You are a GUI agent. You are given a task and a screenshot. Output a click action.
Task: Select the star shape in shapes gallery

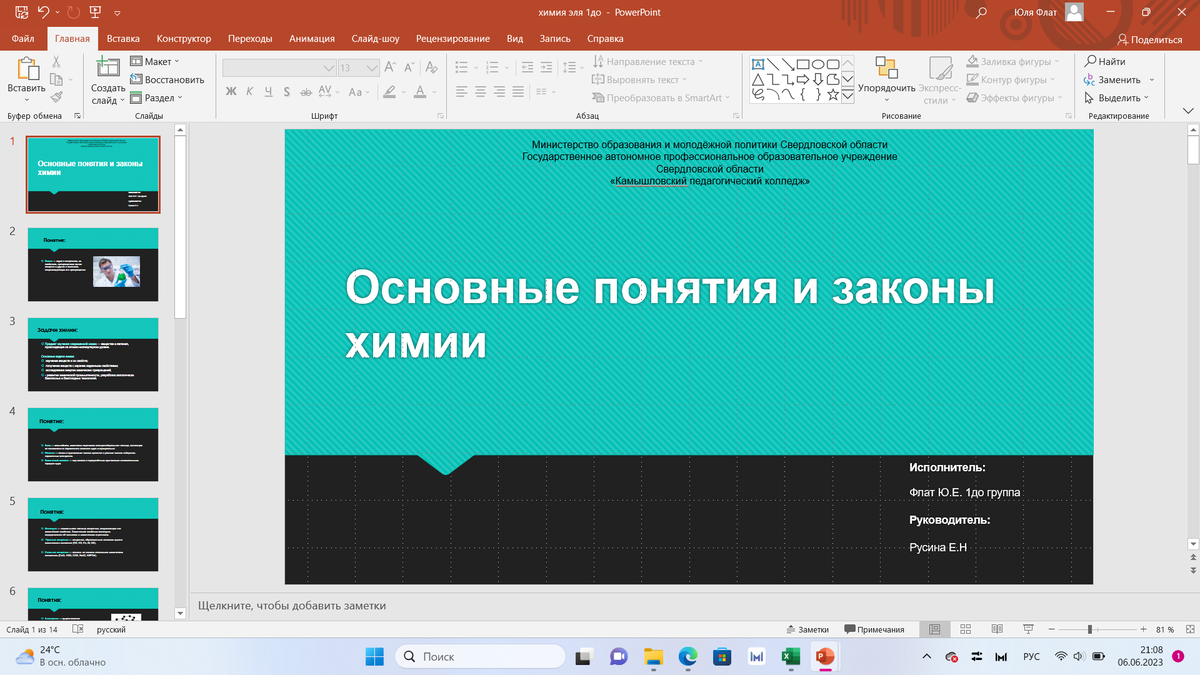(x=833, y=95)
